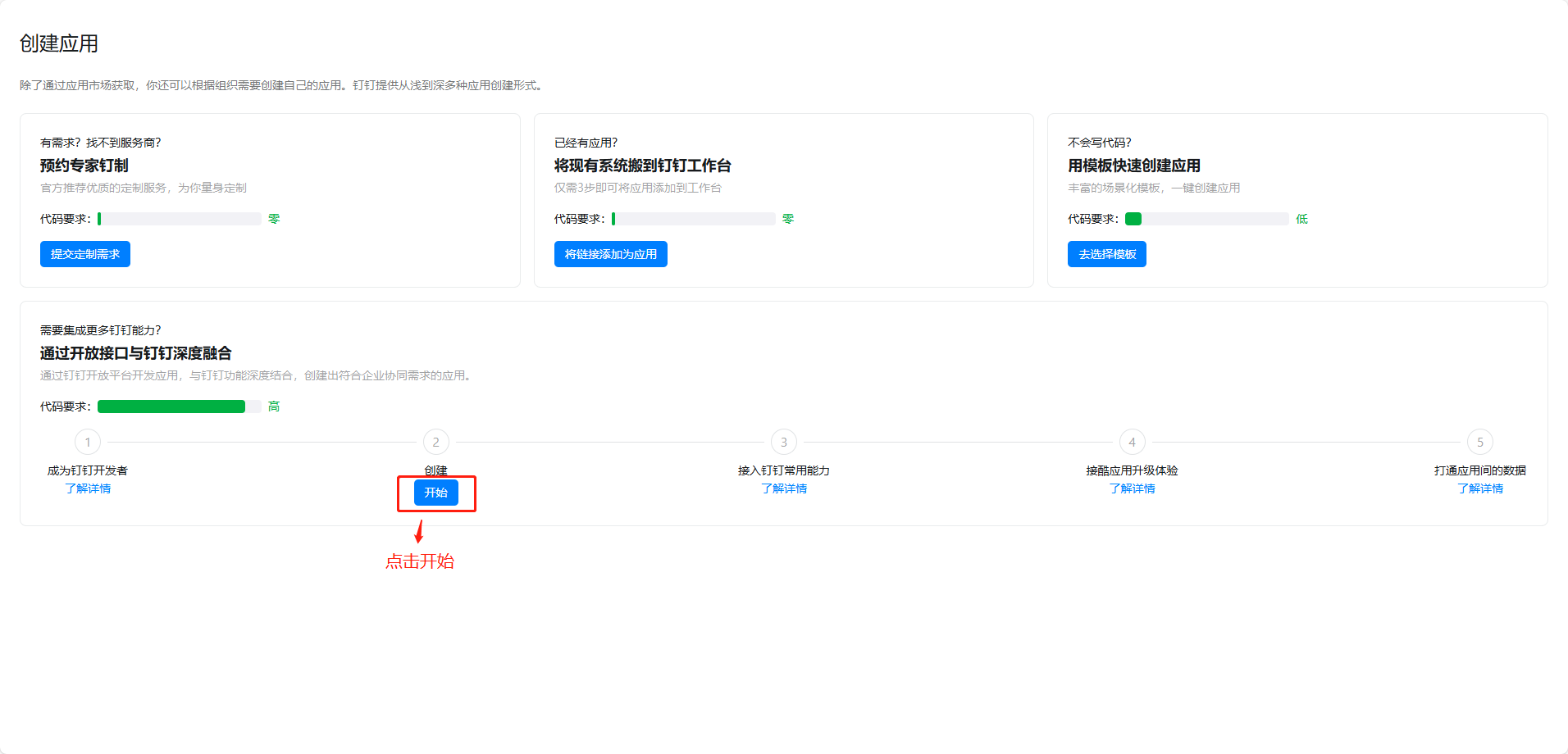The height and width of the screenshot is (754, 1568).
Task: Open 了解详情 link under 打通应用间的数据
Action: 1479,488
